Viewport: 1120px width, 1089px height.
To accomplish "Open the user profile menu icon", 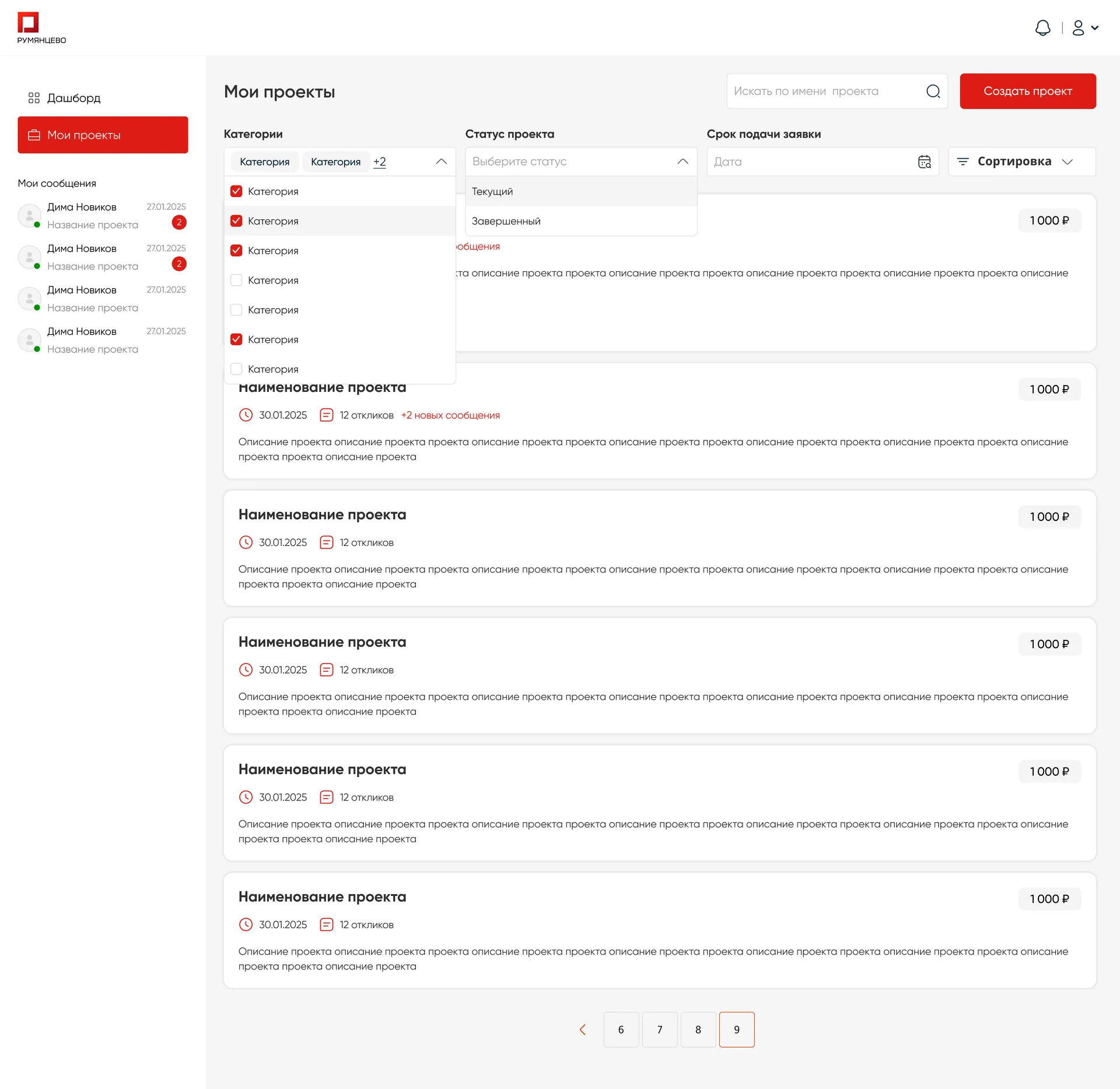I will pos(1078,28).
